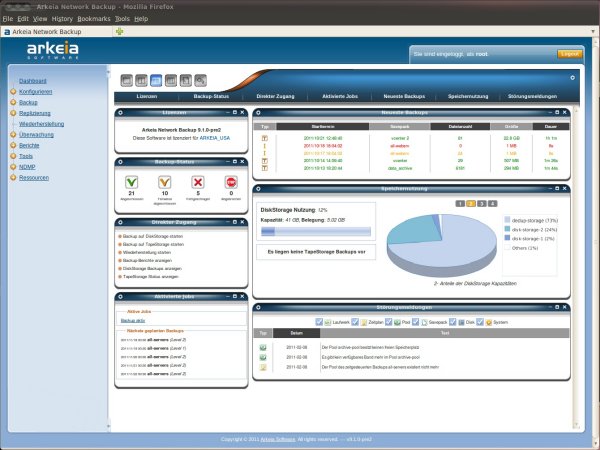The width and height of the screenshot is (600, 450).
Task: Click the yellow alert icon of third Störung row
Action: coord(263,367)
